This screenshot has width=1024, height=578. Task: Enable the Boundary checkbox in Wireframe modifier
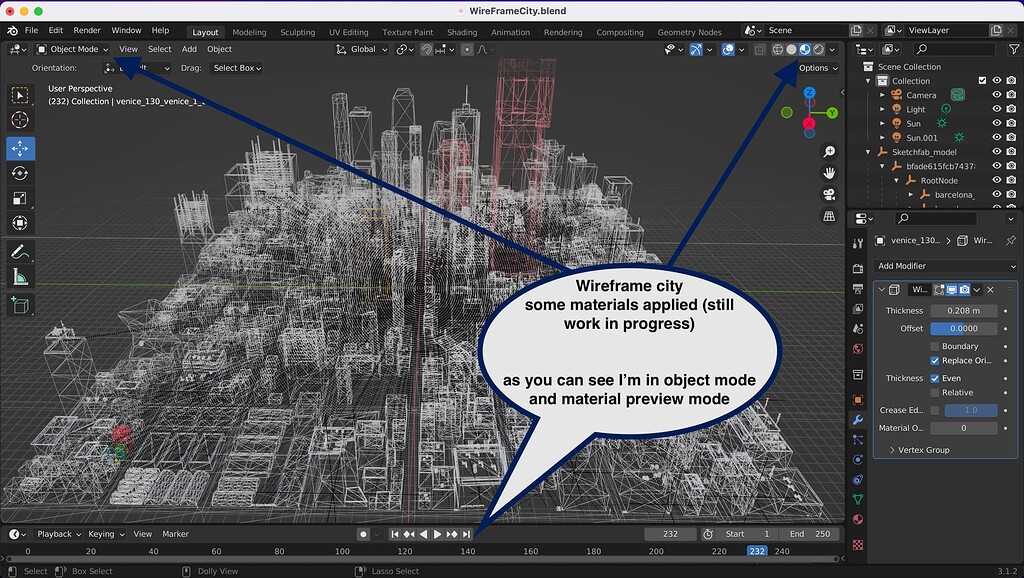point(934,346)
